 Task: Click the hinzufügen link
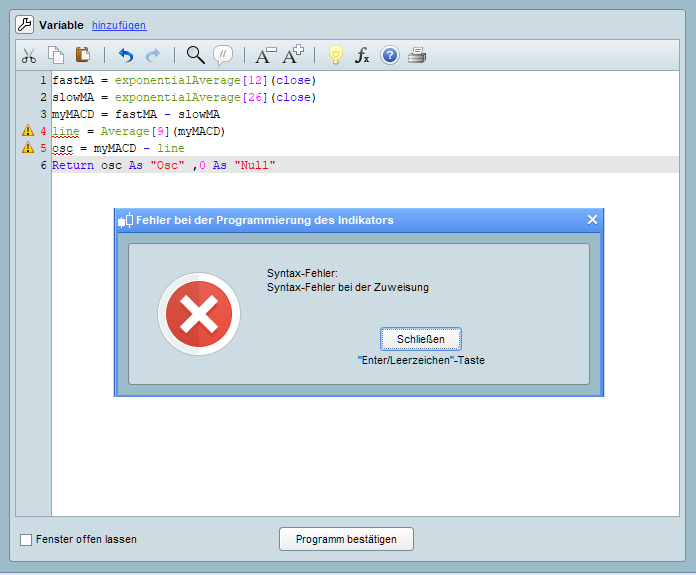(119, 25)
